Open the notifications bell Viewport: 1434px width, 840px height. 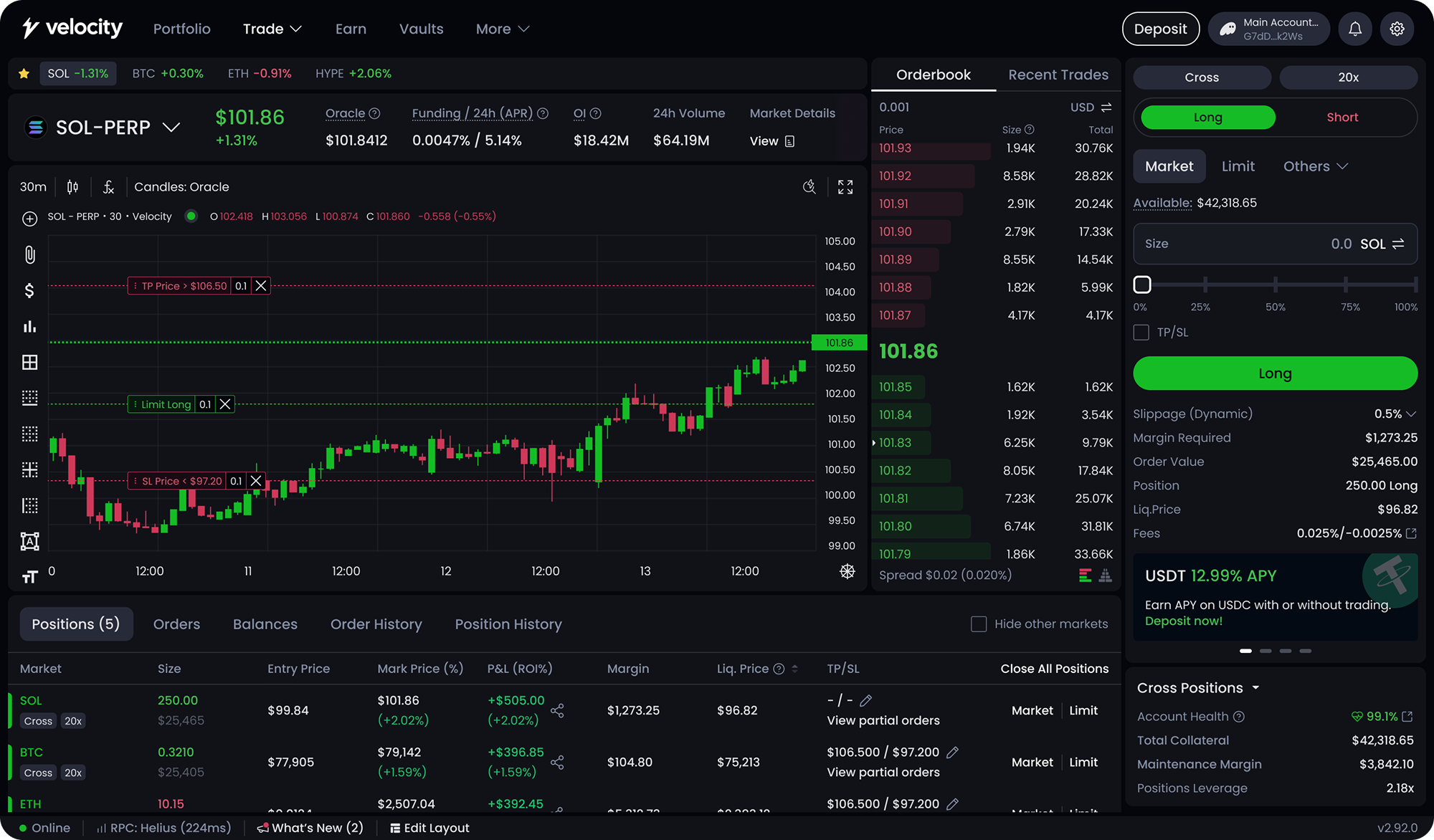coord(1355,29)
